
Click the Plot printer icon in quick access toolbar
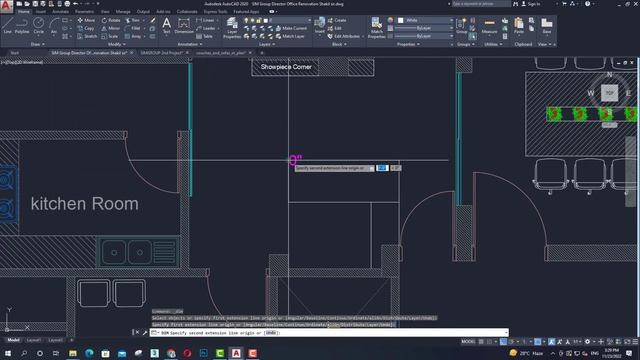point(67,4)
